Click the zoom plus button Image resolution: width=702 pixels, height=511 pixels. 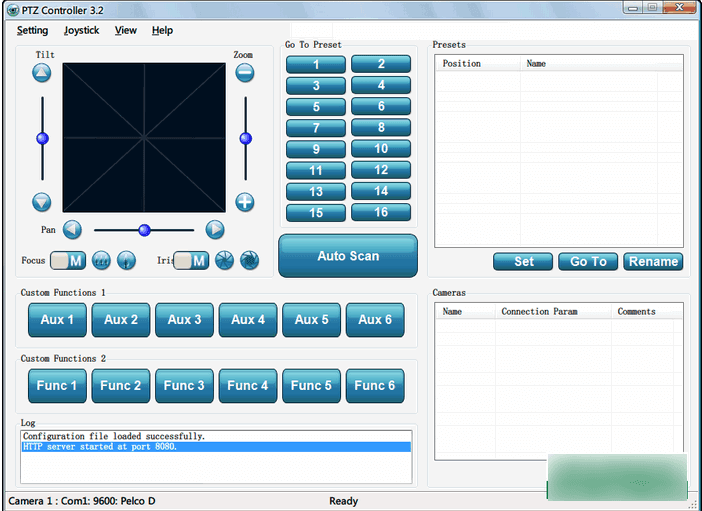245,202
